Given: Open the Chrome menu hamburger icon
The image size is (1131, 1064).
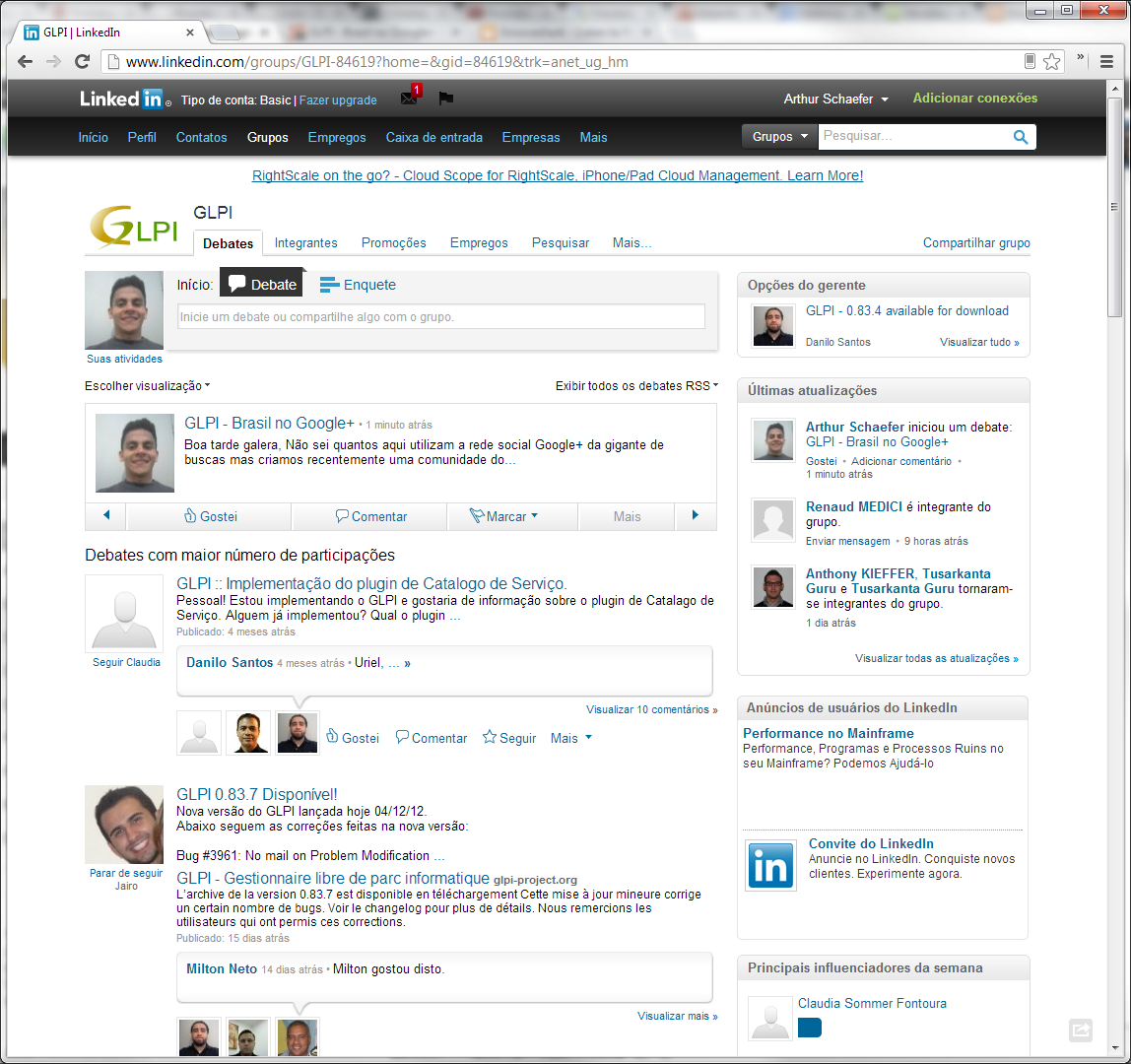Looking at the screenshot, I should 1106,61.
